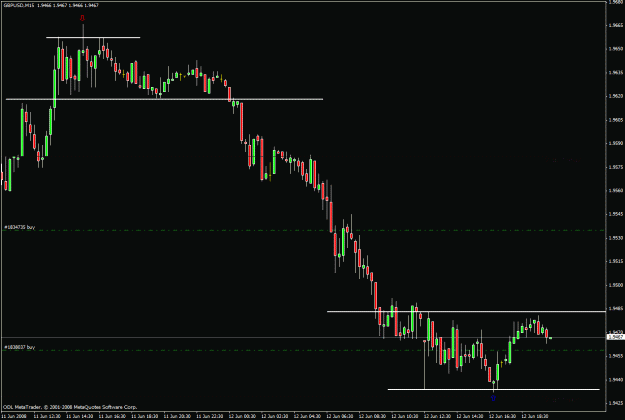Click the 12 Jun 06:30 label on the time axis

340,416
